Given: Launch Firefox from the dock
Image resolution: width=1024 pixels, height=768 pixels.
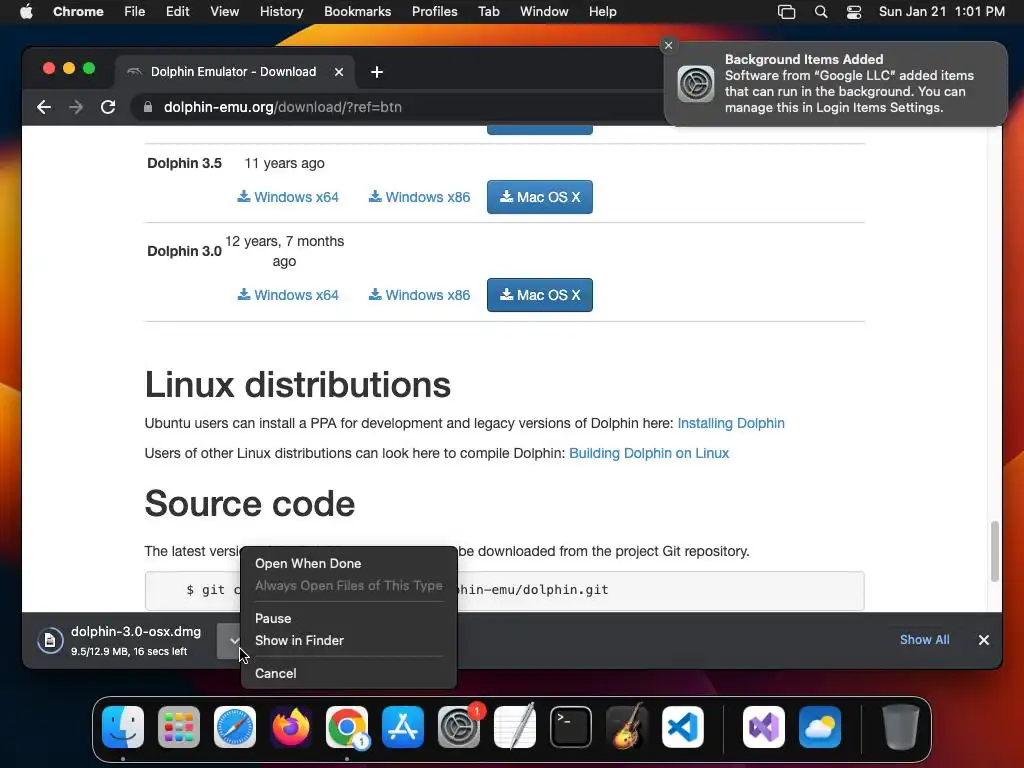Looking at the screenshot, I should tap(291, 727).
